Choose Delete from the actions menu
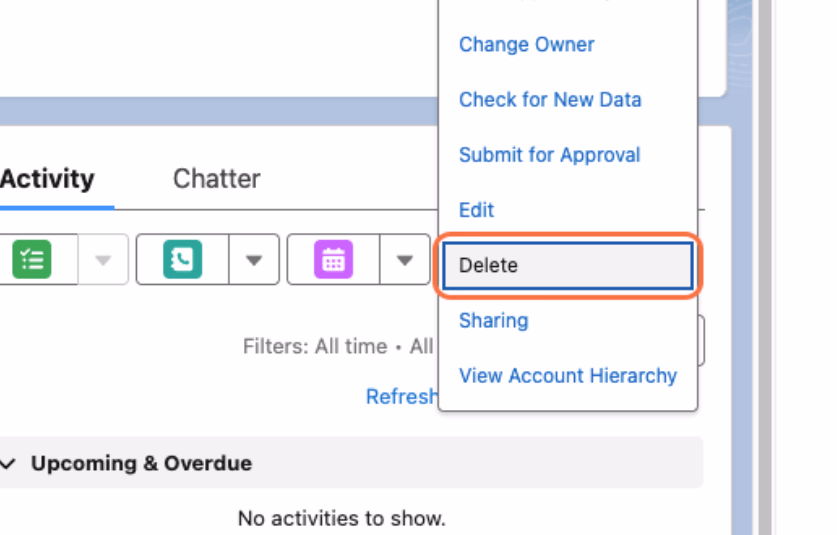Screen dimensions: 837x535 (567, 265)
